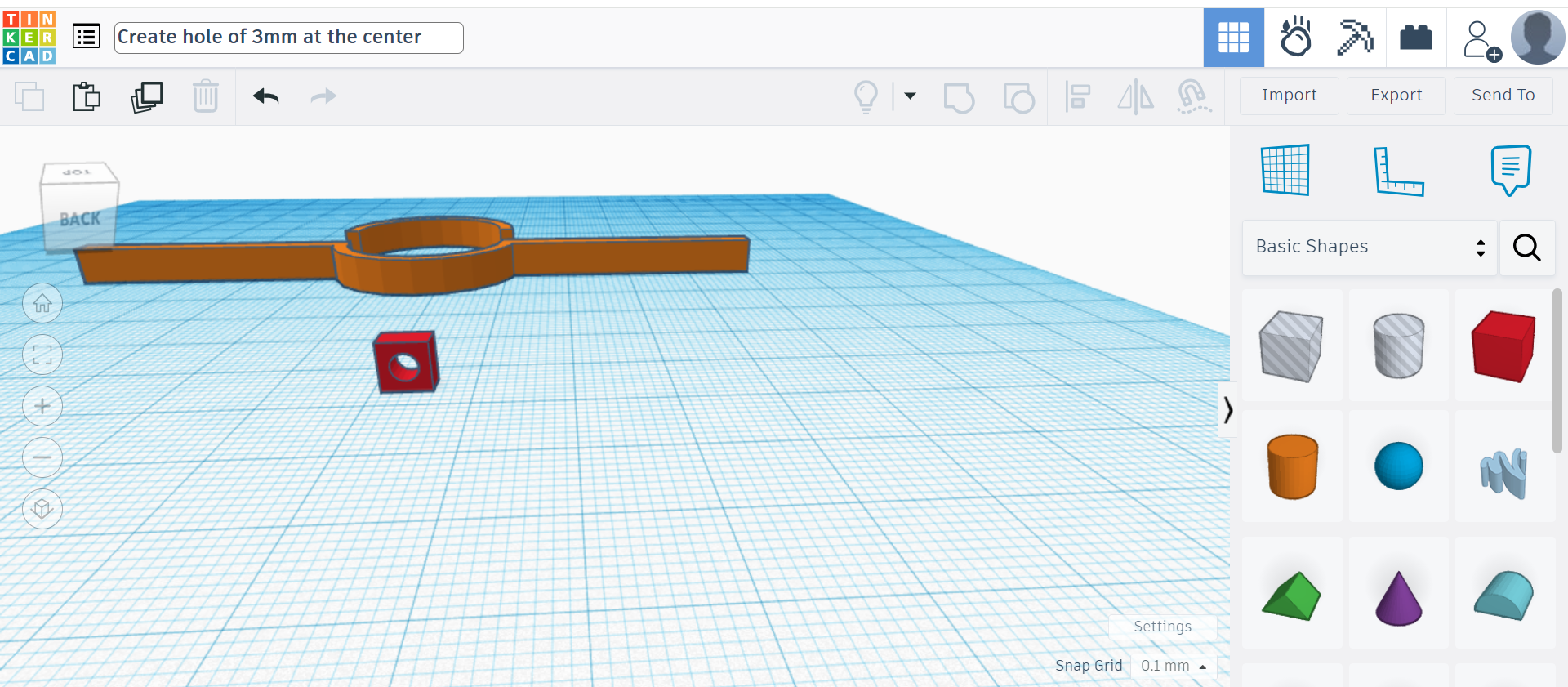Click the Ungroup tool

point(1018,97)
